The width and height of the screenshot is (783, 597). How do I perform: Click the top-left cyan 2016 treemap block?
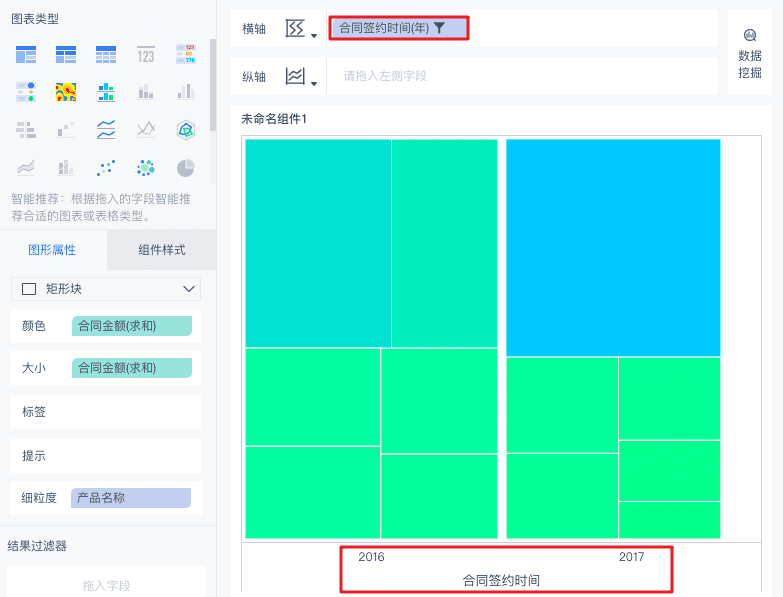(x=318, y=243)
